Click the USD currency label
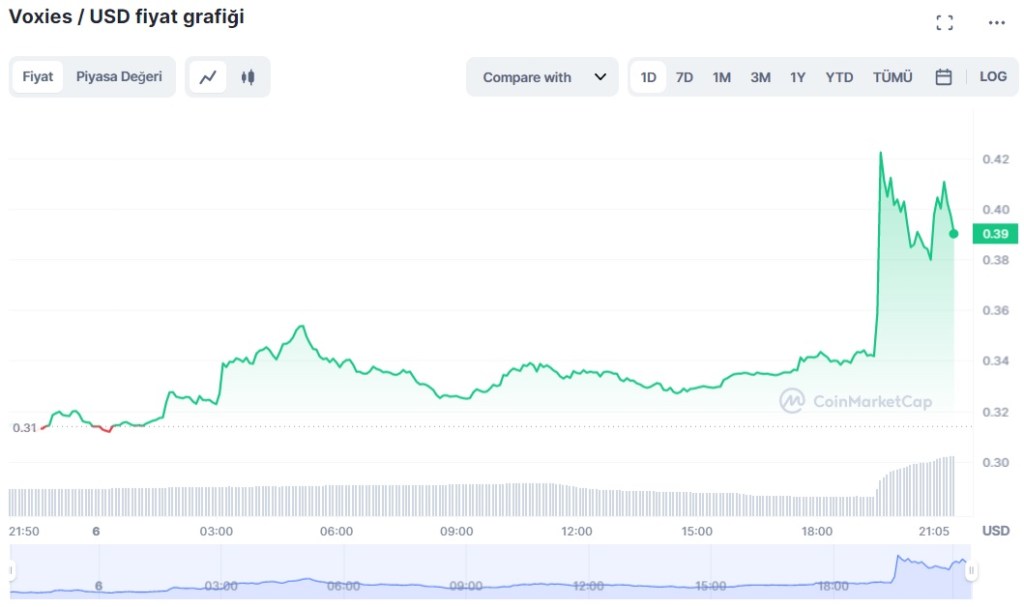The image size is (1024, 607). coord(996,531)
